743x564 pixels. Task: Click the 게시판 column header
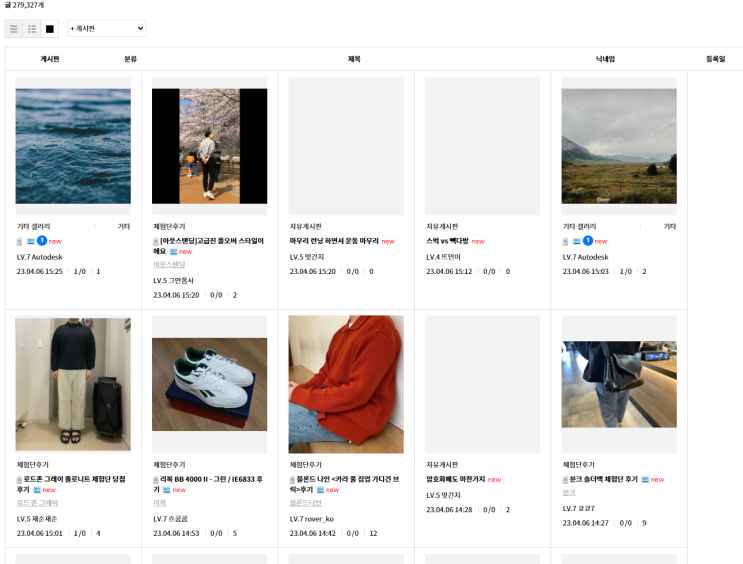tap(50, 59)
